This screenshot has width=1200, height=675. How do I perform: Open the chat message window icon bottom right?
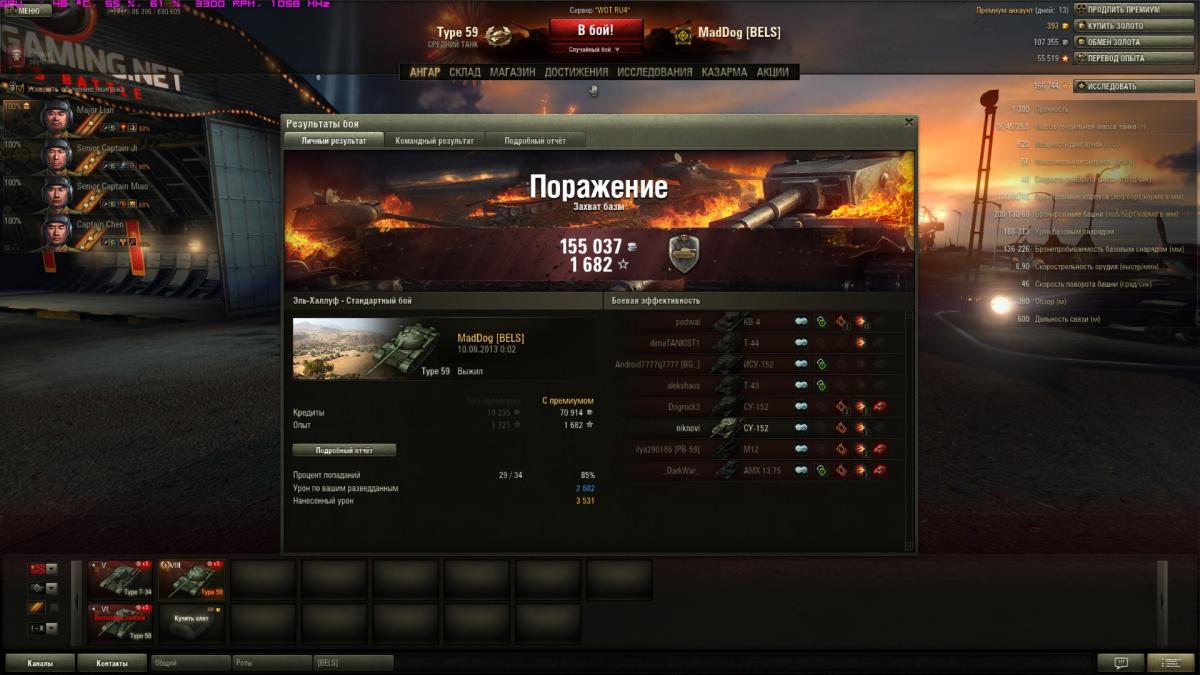(1121, 662)
